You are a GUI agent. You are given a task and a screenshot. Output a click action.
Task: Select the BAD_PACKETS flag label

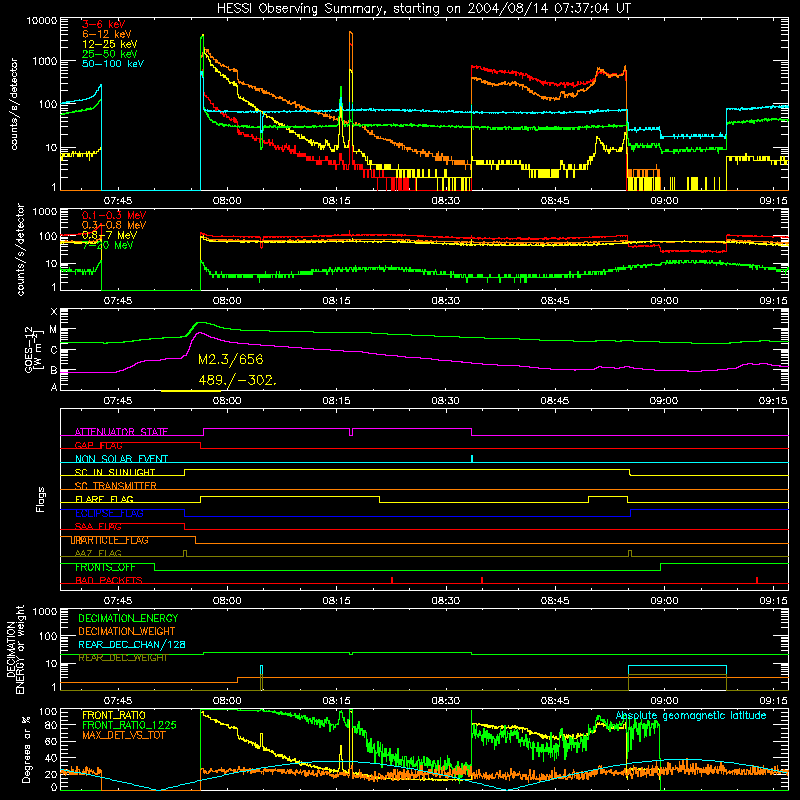(109, 581)
